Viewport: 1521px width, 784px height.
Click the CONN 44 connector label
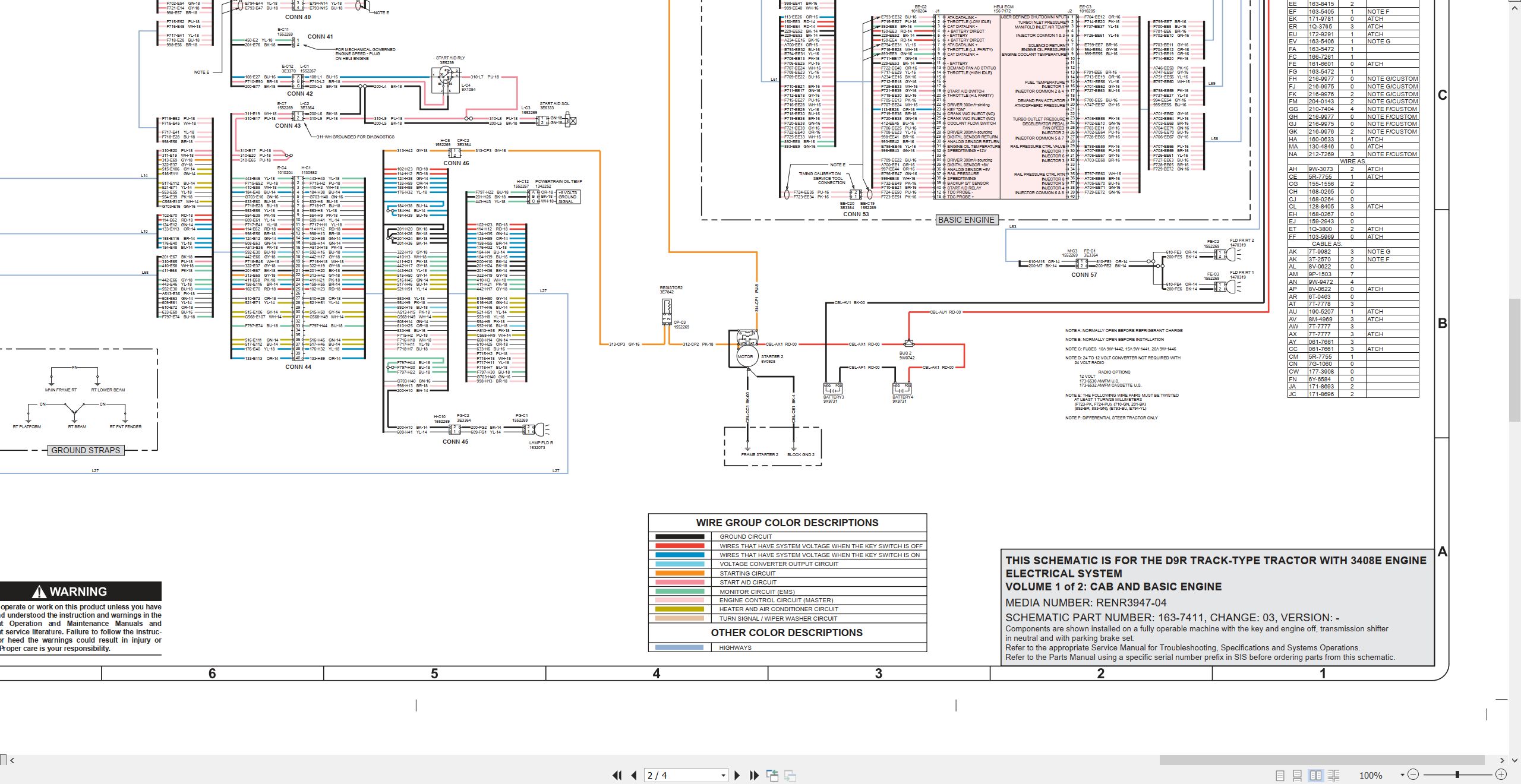298,367
